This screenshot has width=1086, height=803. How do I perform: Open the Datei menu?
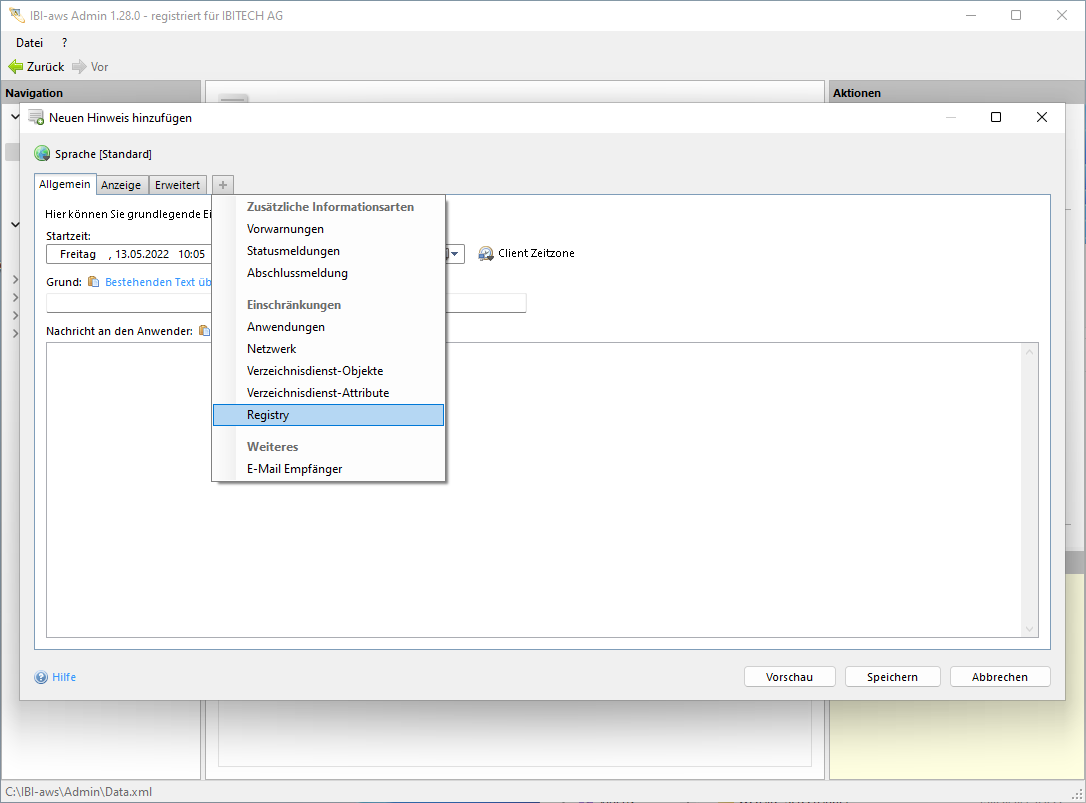tap(29, 43)
